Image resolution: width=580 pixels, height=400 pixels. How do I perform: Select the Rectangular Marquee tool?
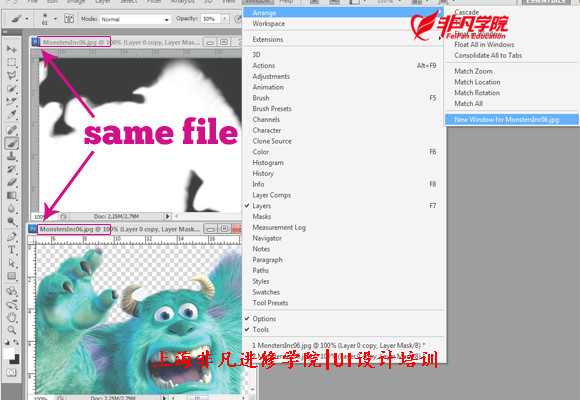(x=11, y=62)
